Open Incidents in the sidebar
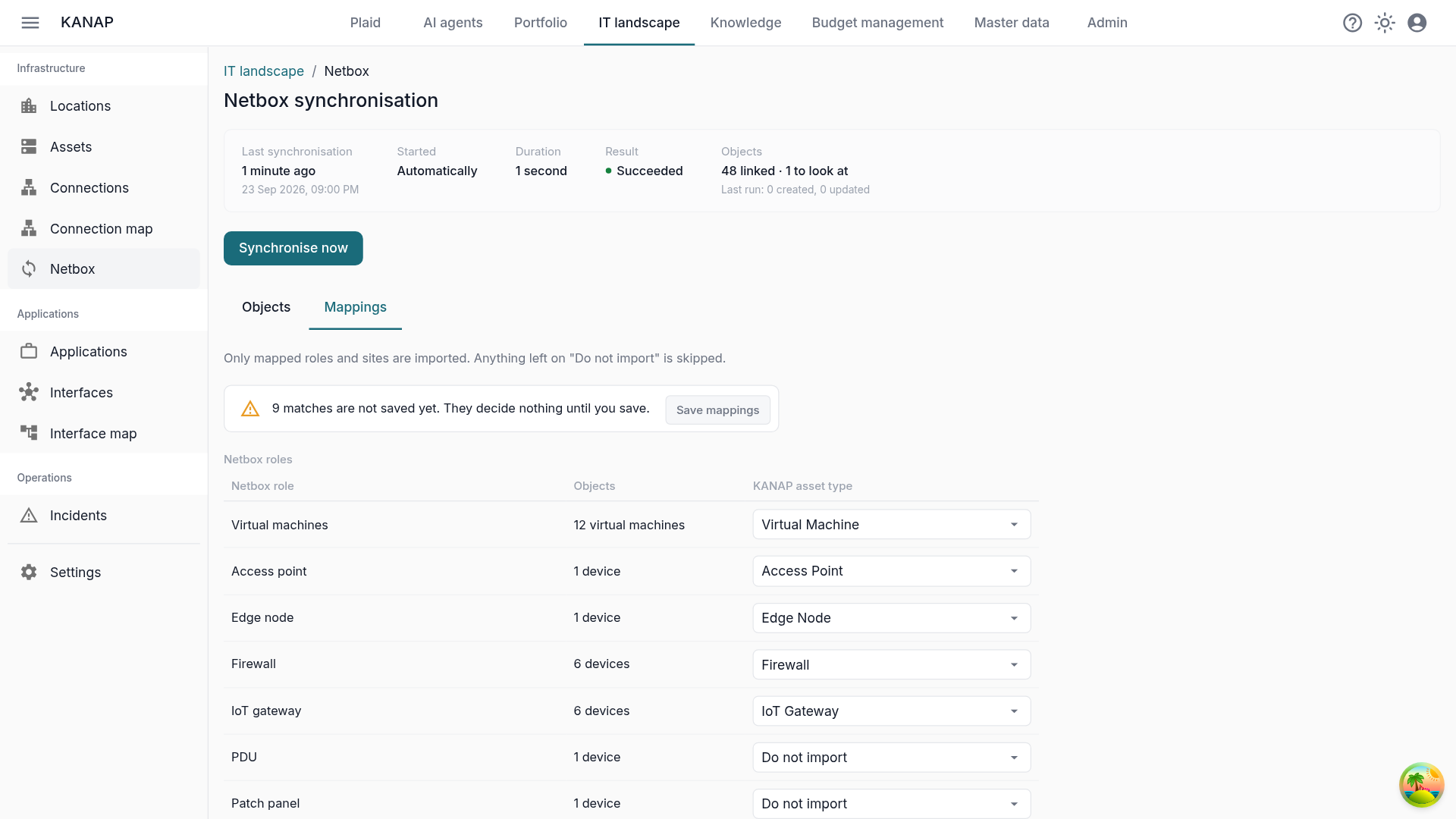This screenshot has width=1456, height=819. [x=104, y=516]
